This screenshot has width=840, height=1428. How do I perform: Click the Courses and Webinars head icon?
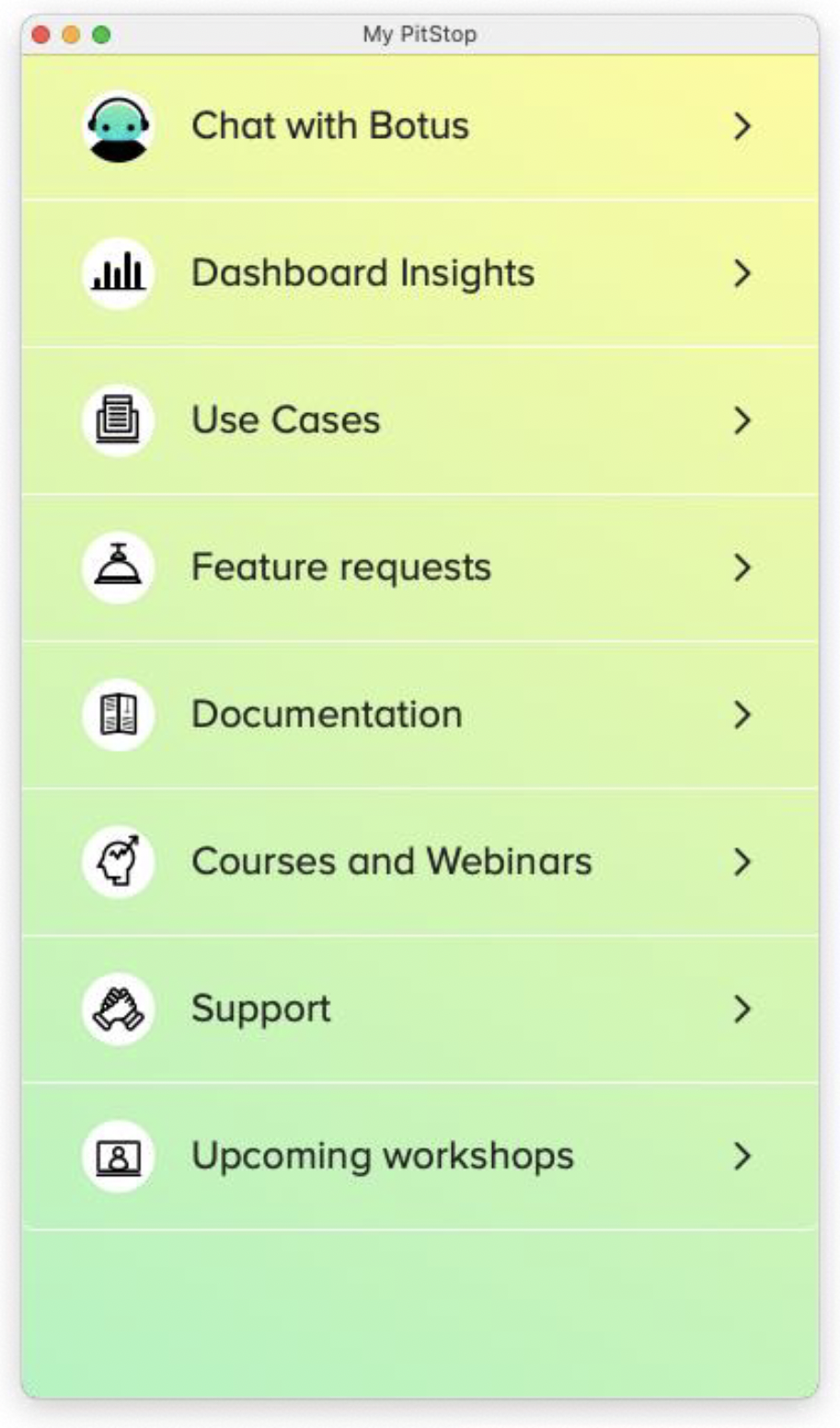[x=118, y=862]
